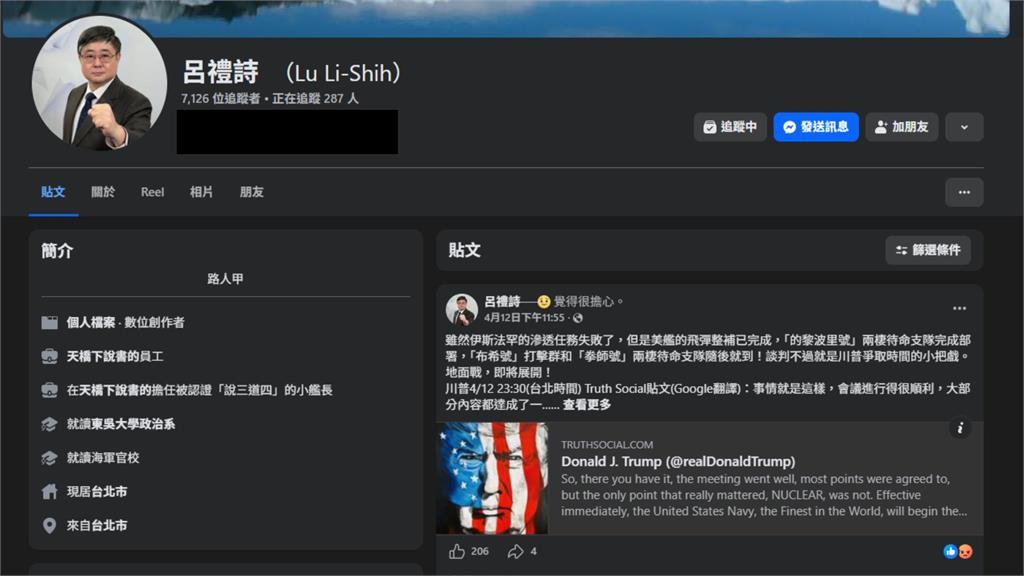Image resolution: width=1024 pixels, height=576 pixels.
Task: Open the '...' options menu on the post
Action: pos(959,308)
